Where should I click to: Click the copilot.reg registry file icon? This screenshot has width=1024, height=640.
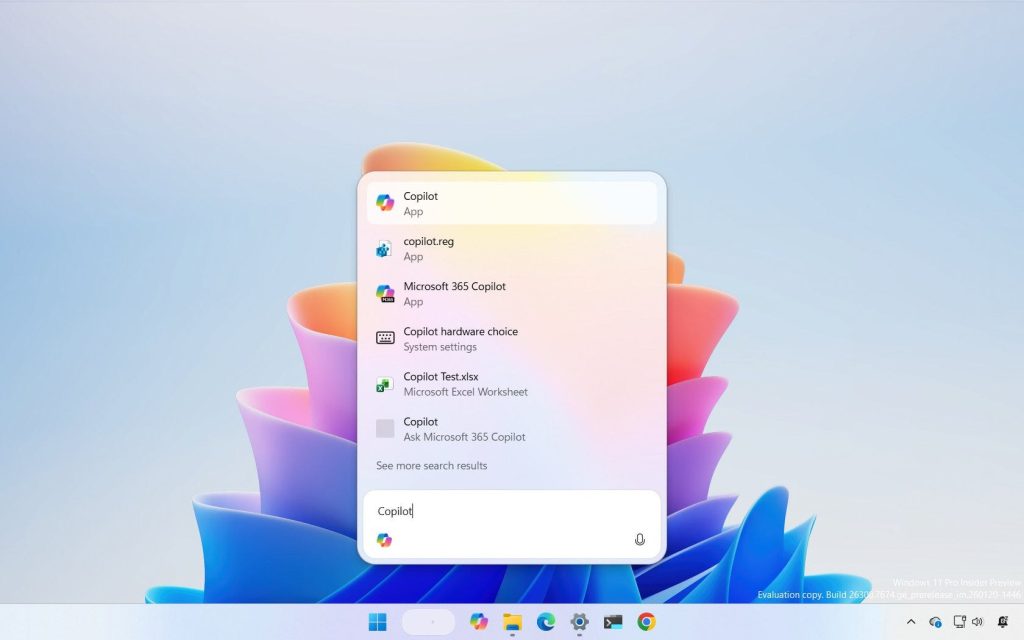[x=384, y=249]
